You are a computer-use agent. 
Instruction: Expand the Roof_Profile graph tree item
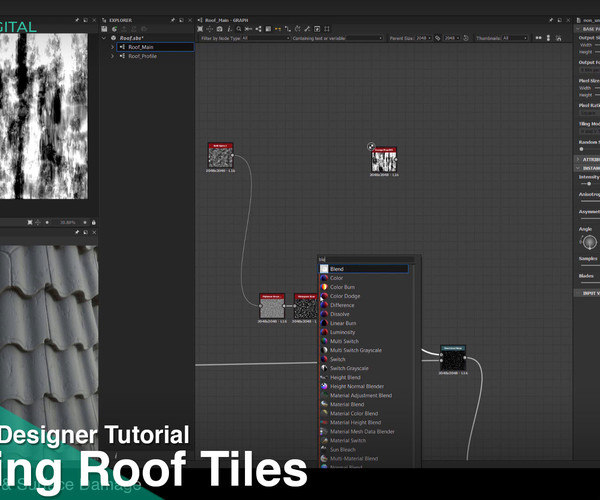pyautogui.click(x=112, y=56)
